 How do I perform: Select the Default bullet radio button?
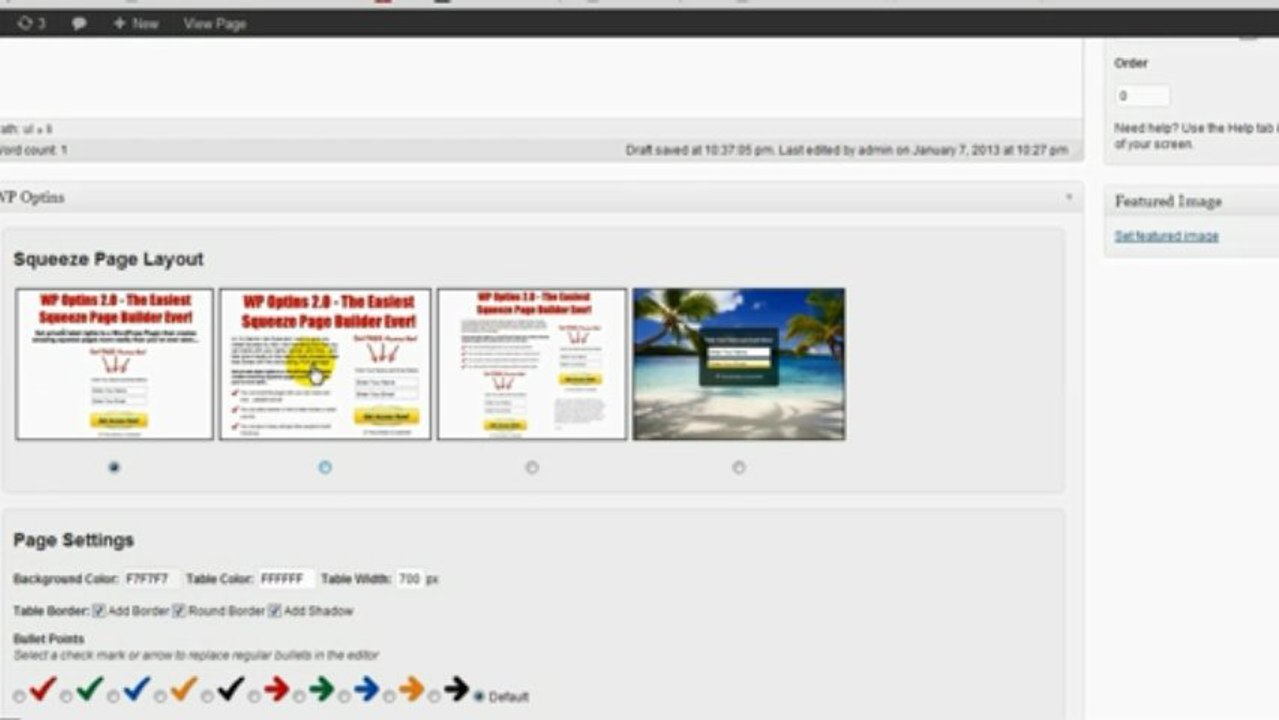tap(479, 696)
